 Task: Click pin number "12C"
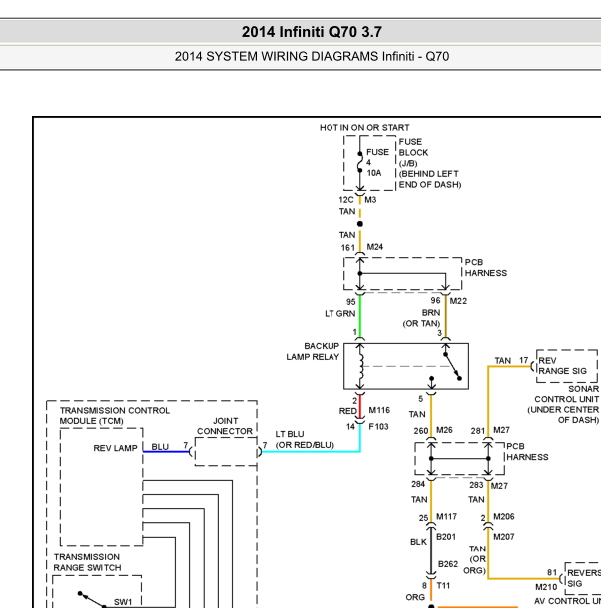tap(346, 200)
